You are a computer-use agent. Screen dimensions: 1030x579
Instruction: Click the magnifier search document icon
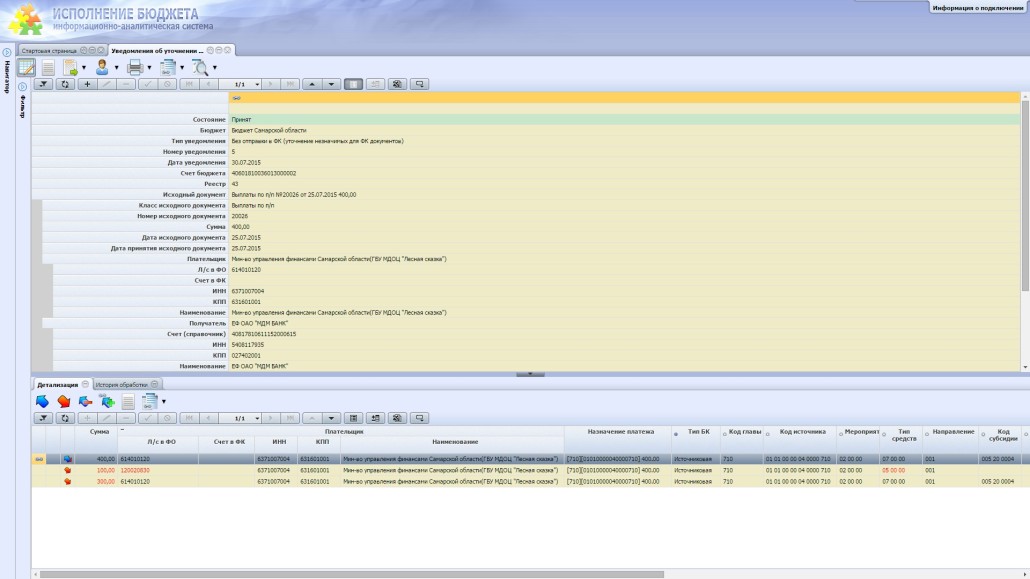(x=200, y=67)
